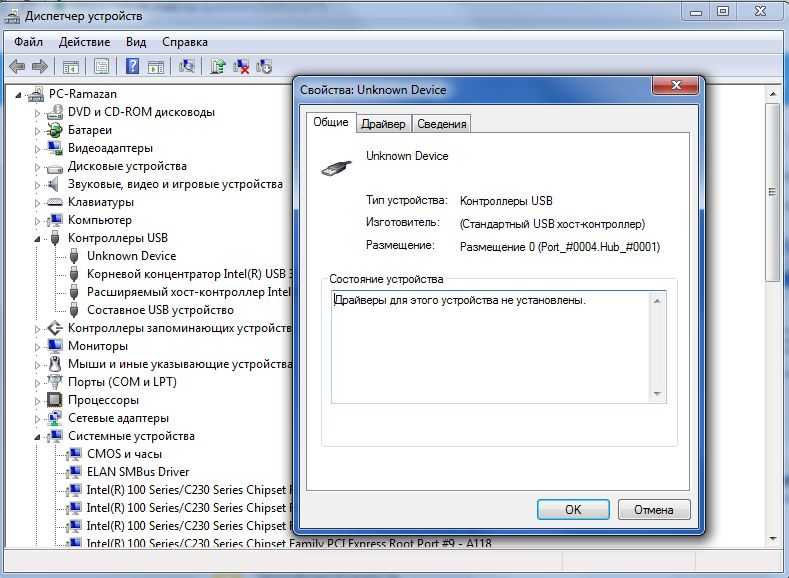The image size is (789, 578).
Task: Expand the Процессоры node
Action: pos(37,401)
